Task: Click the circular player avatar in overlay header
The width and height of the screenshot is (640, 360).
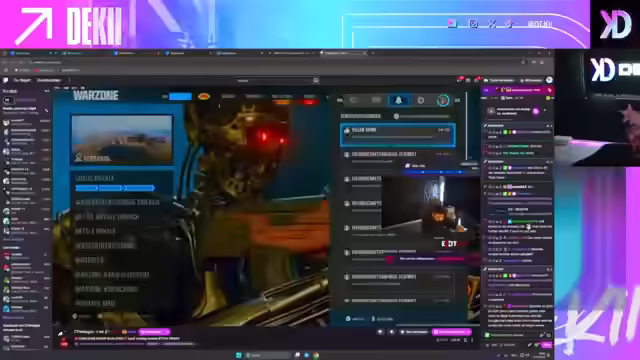Action: point(443,100)
